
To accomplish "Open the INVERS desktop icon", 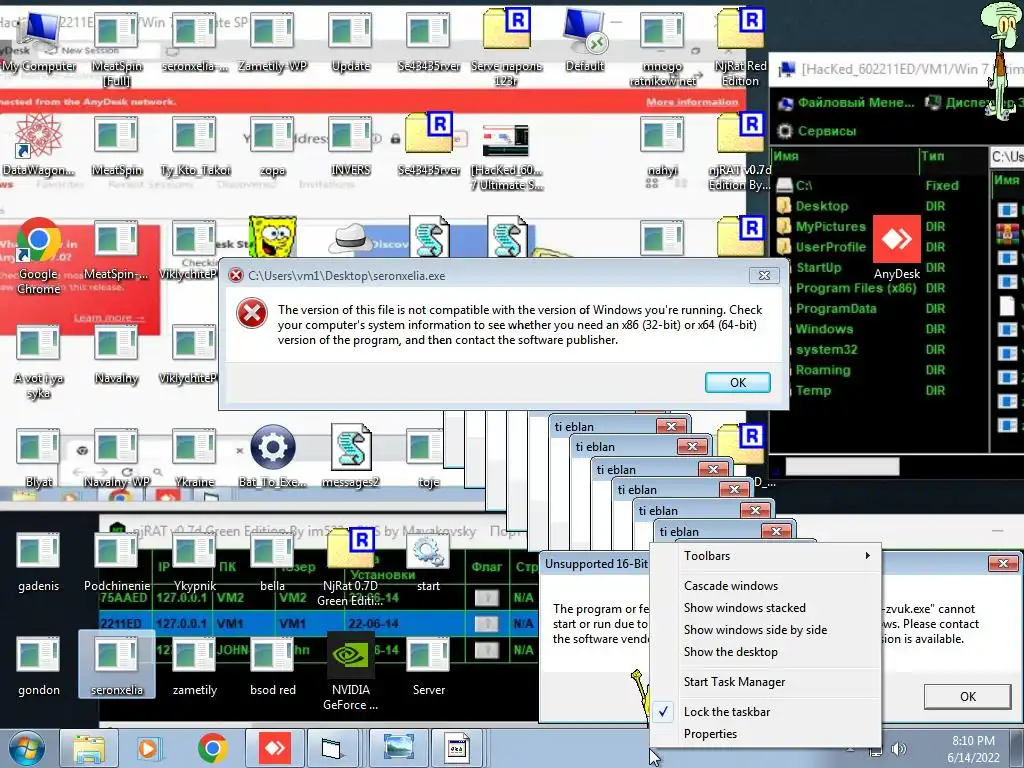I will 351,145.
